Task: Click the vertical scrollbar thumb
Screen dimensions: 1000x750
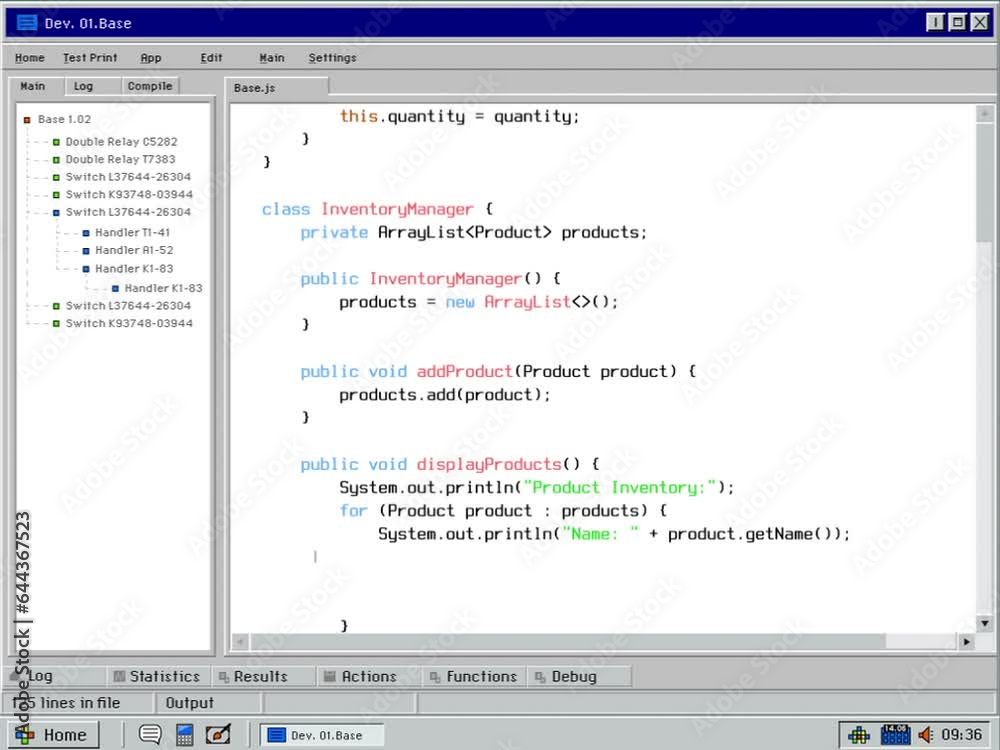Action: click(984, 182)
